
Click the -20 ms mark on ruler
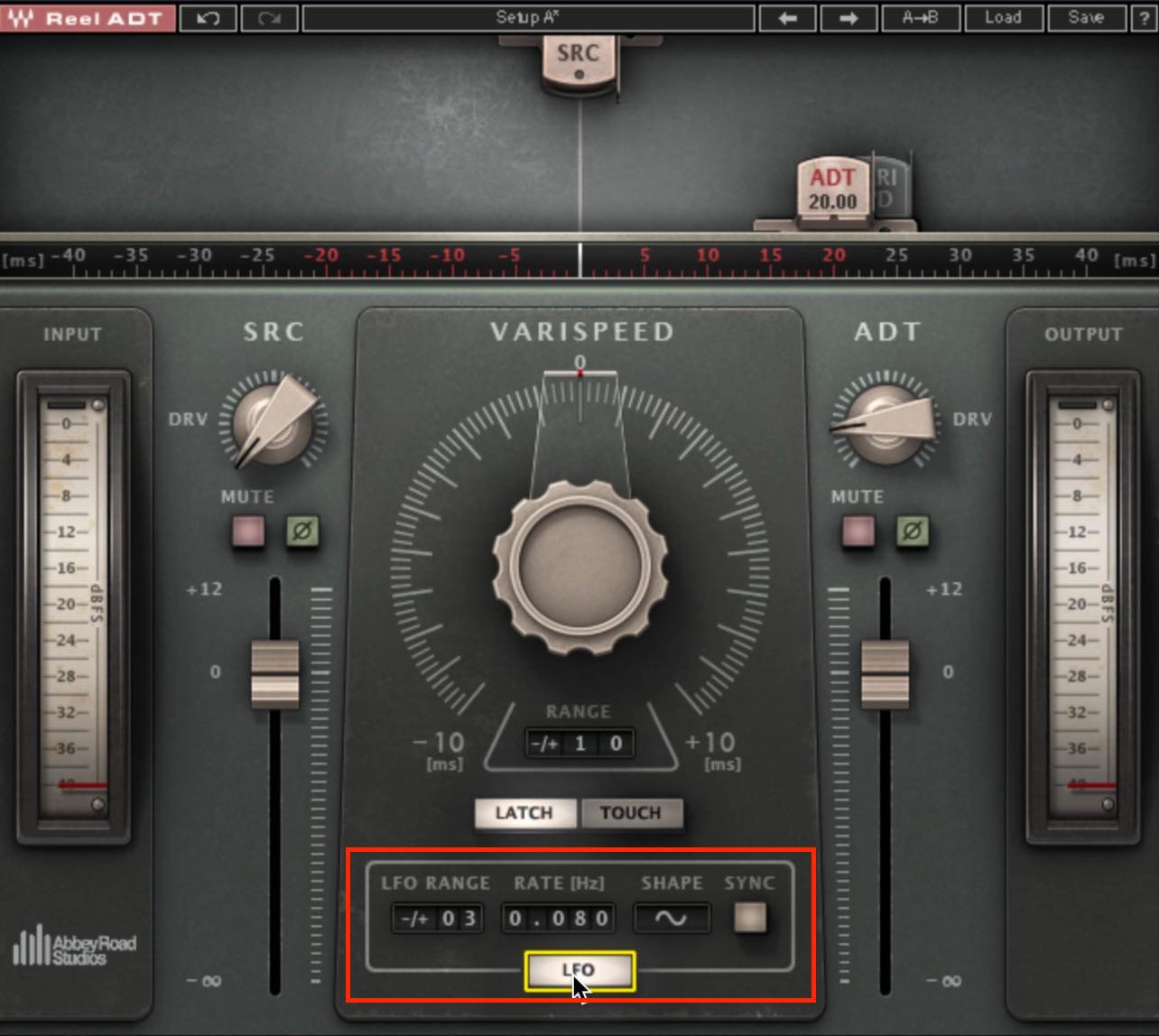coord(320,255)
